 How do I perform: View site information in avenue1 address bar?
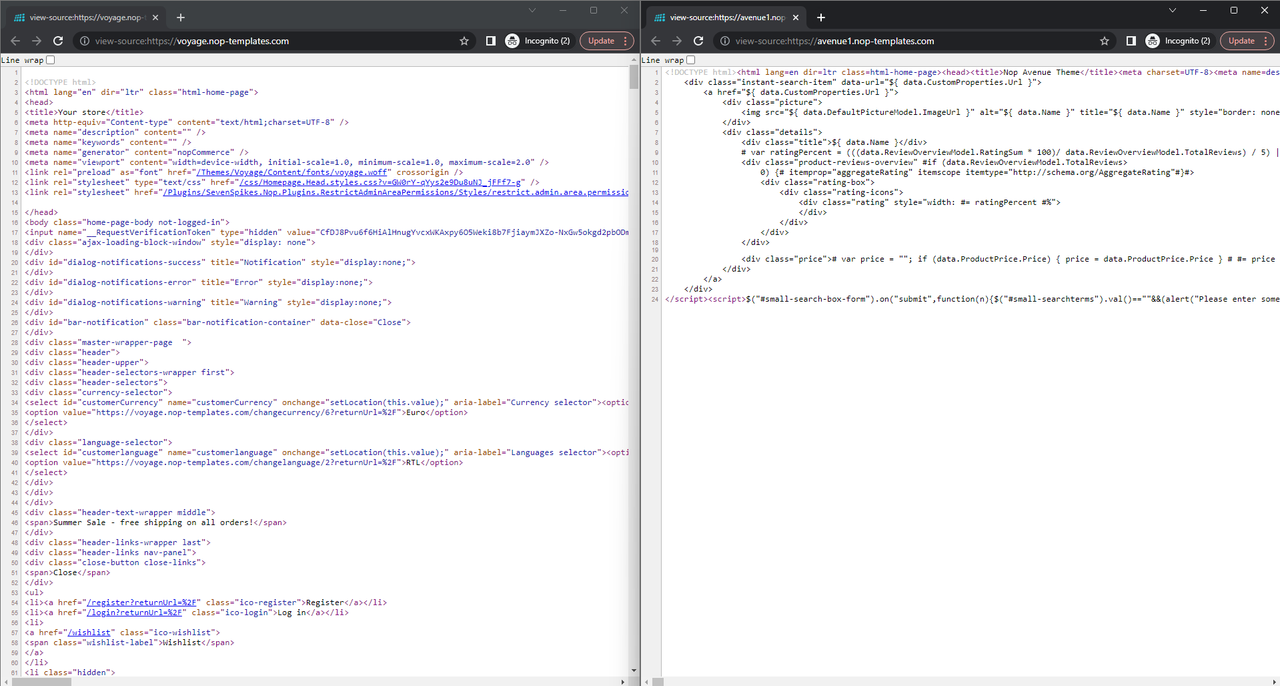[x=723, y=41]
